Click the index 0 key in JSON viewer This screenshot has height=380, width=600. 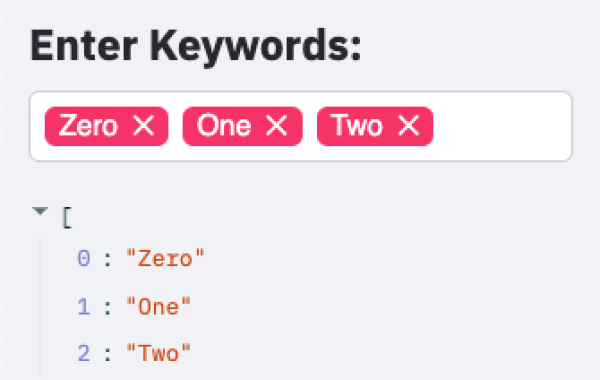[x=84, y=259]
